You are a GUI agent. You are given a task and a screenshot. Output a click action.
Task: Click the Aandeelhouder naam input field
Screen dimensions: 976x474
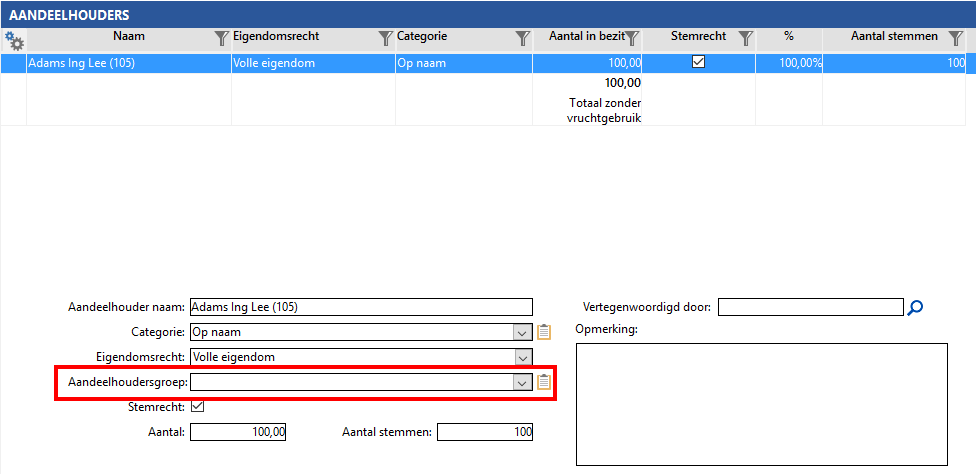pos(361,307)
